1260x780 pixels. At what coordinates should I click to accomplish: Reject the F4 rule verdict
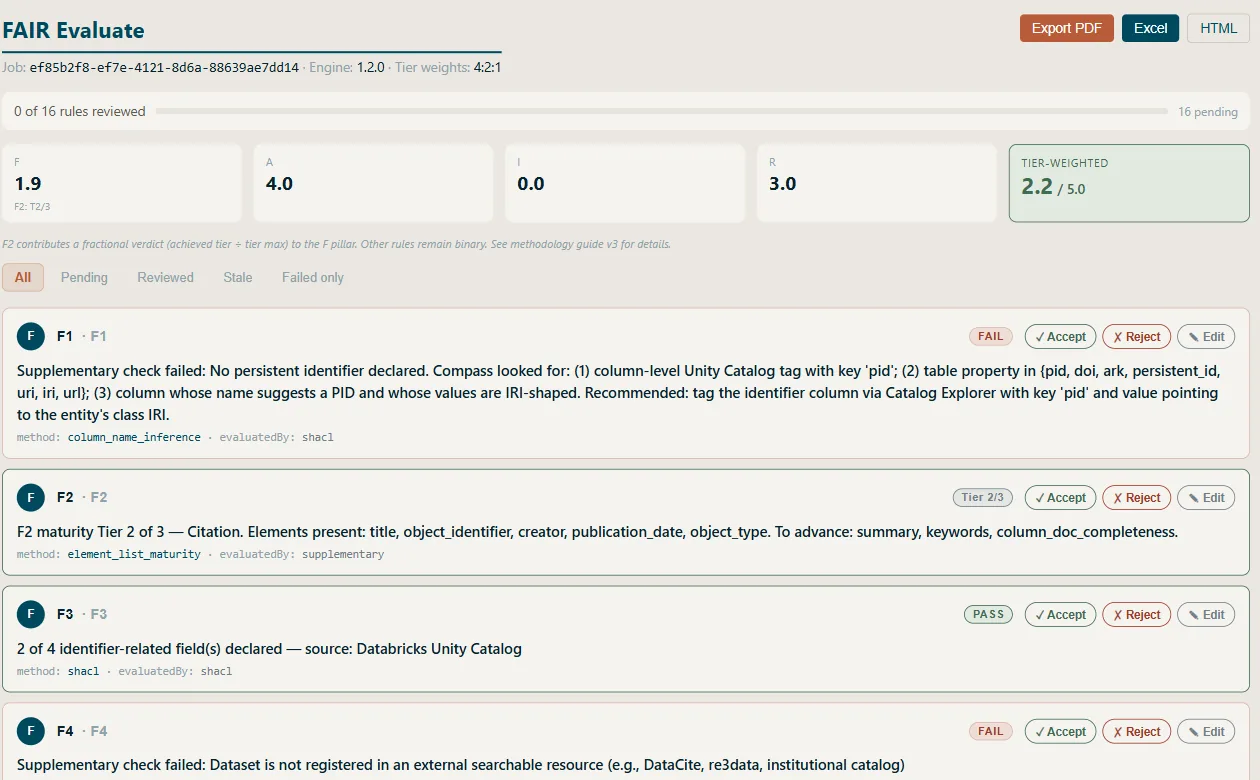[1136, 731]
